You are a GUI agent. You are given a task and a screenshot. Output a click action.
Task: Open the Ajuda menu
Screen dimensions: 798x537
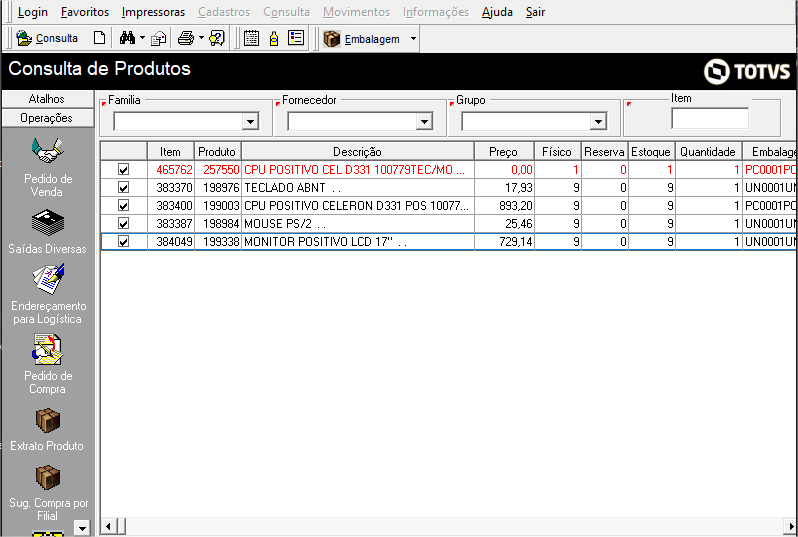coord(497,12)
